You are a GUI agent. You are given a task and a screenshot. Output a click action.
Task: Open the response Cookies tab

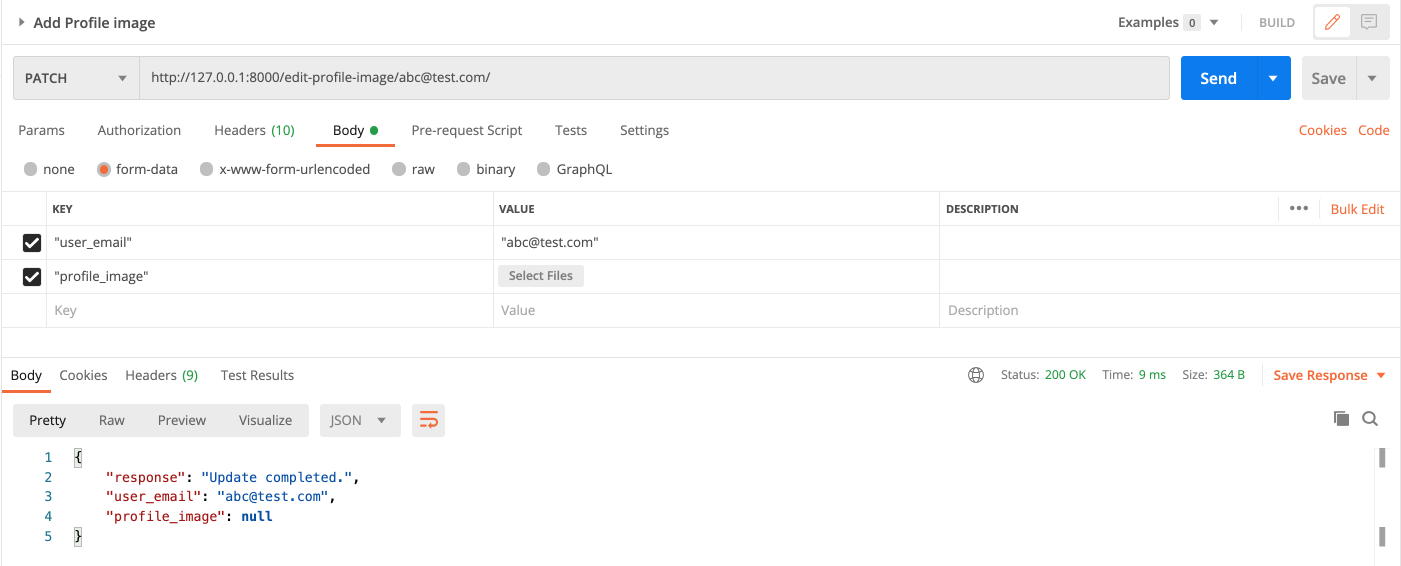pyautogui.click(x=83, y=375)
